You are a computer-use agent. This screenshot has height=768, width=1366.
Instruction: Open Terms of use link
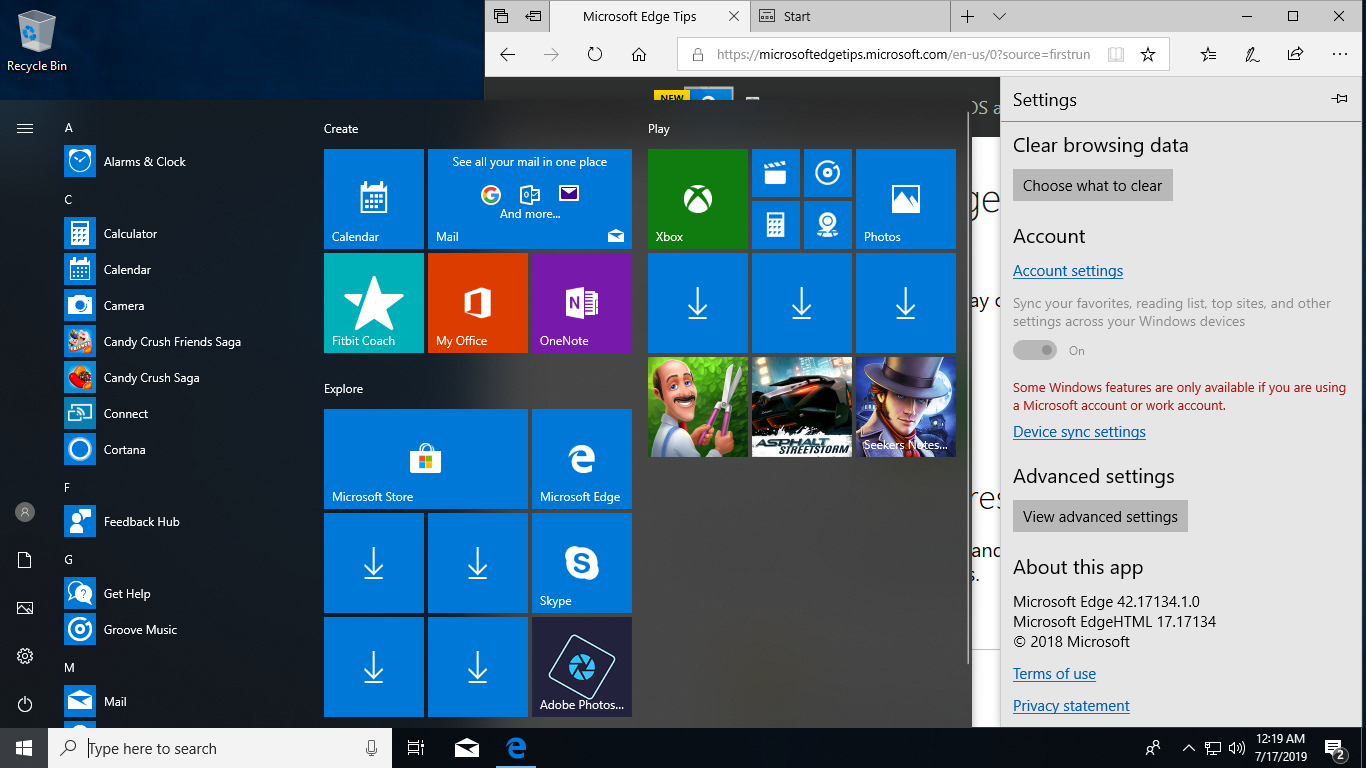pos(1054,674)
